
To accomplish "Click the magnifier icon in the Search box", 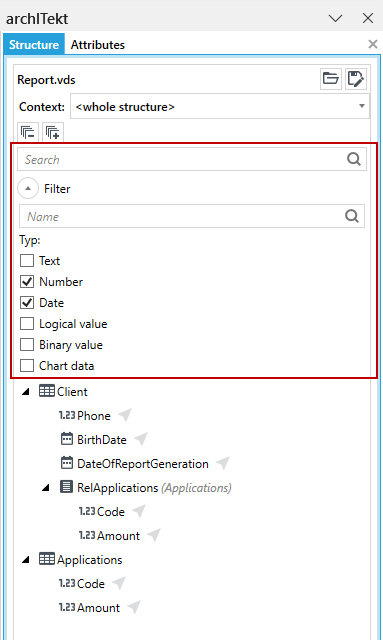I will [x=354, y=159].
